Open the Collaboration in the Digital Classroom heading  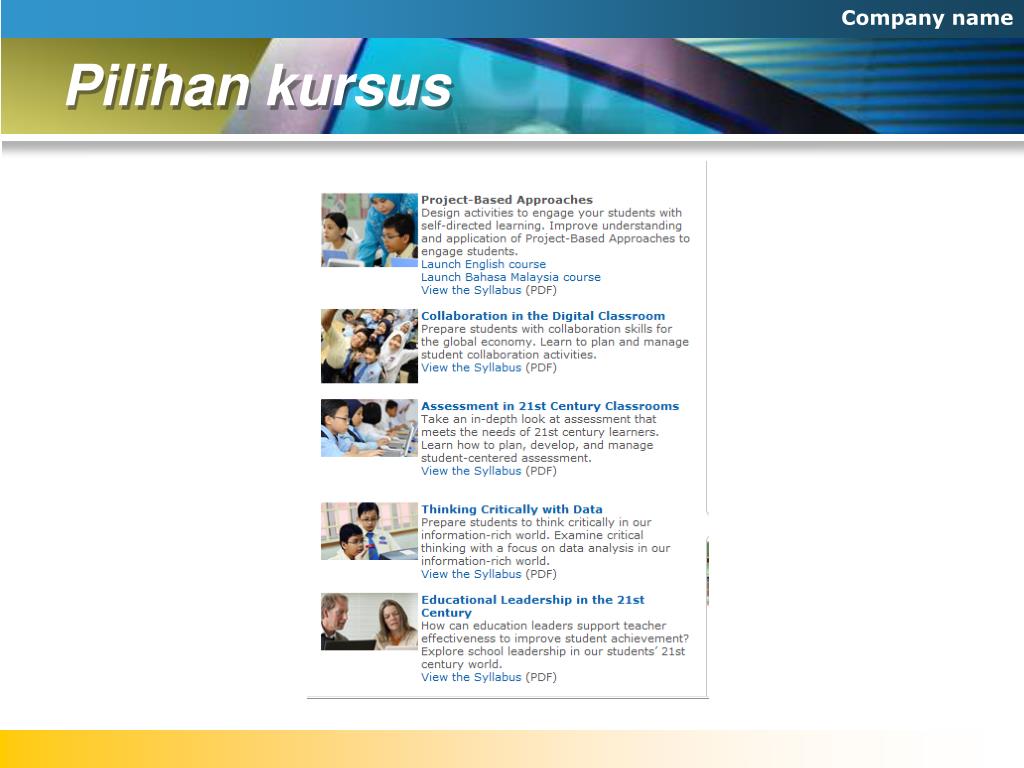pos(543,316)
